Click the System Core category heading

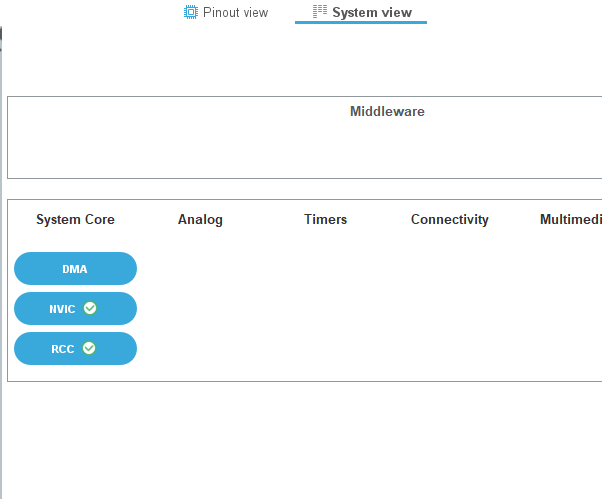point(75,220)
